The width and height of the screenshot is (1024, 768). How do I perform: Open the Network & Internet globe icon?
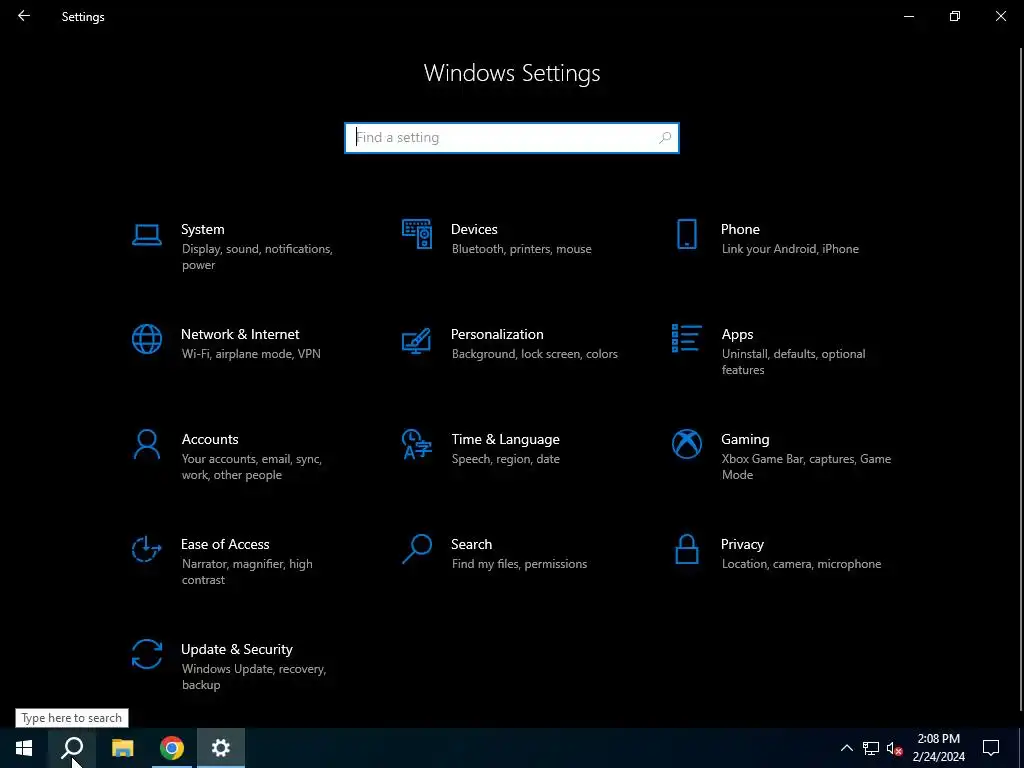[x=146, y=340]
